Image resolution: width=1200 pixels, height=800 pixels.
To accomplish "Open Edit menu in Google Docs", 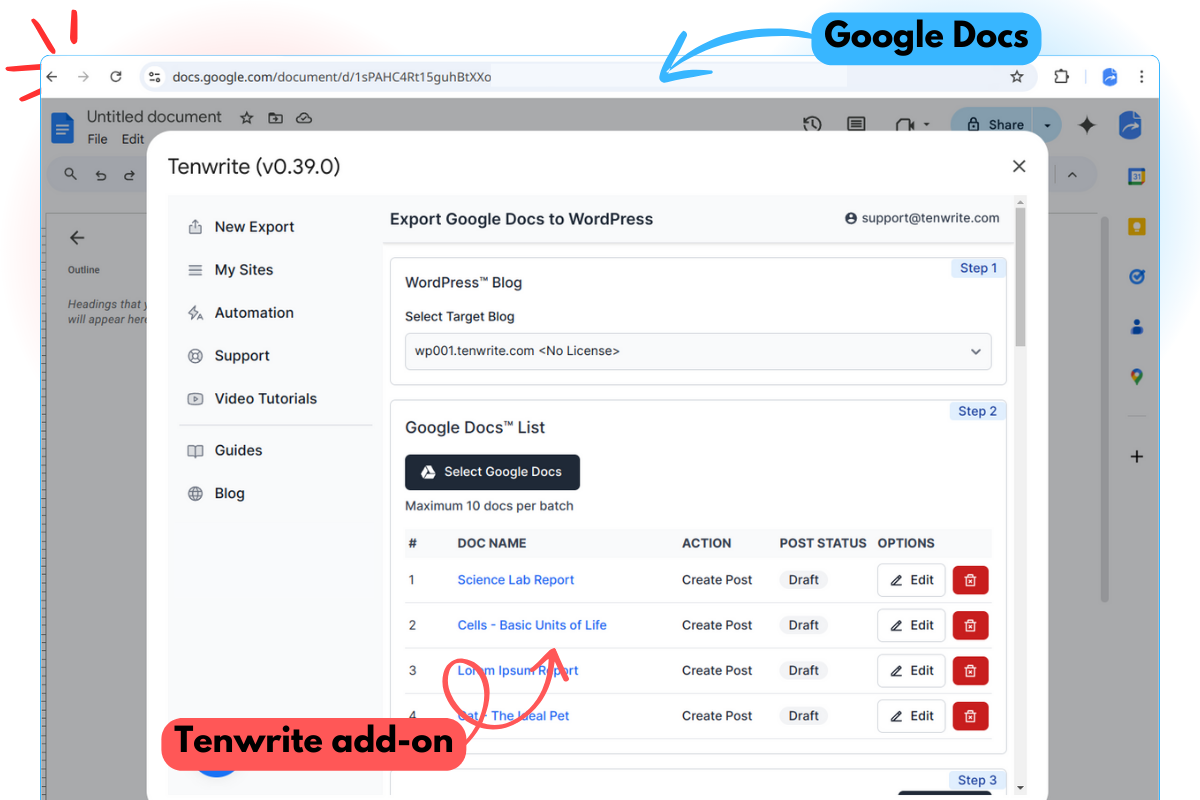I will [133, 139].
